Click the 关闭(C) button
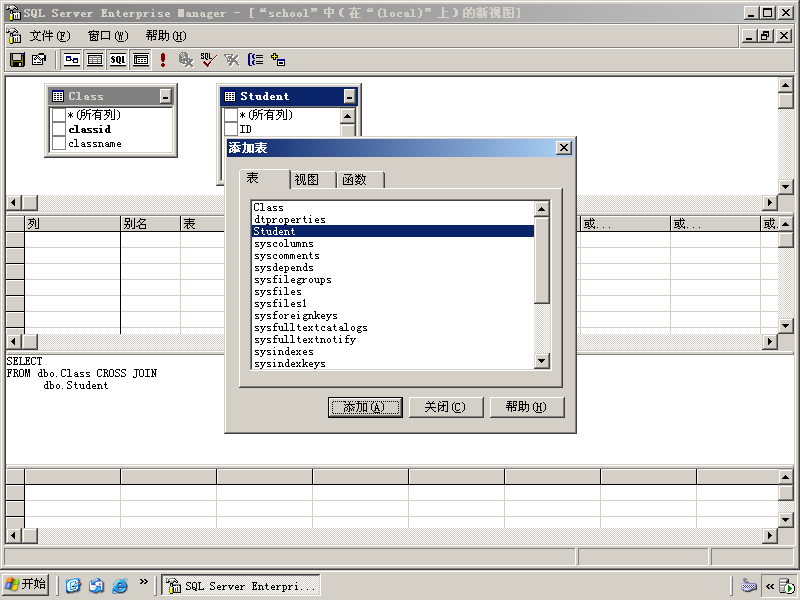Image resolution: width=800 pixels, height=600 pixels. 446,407
